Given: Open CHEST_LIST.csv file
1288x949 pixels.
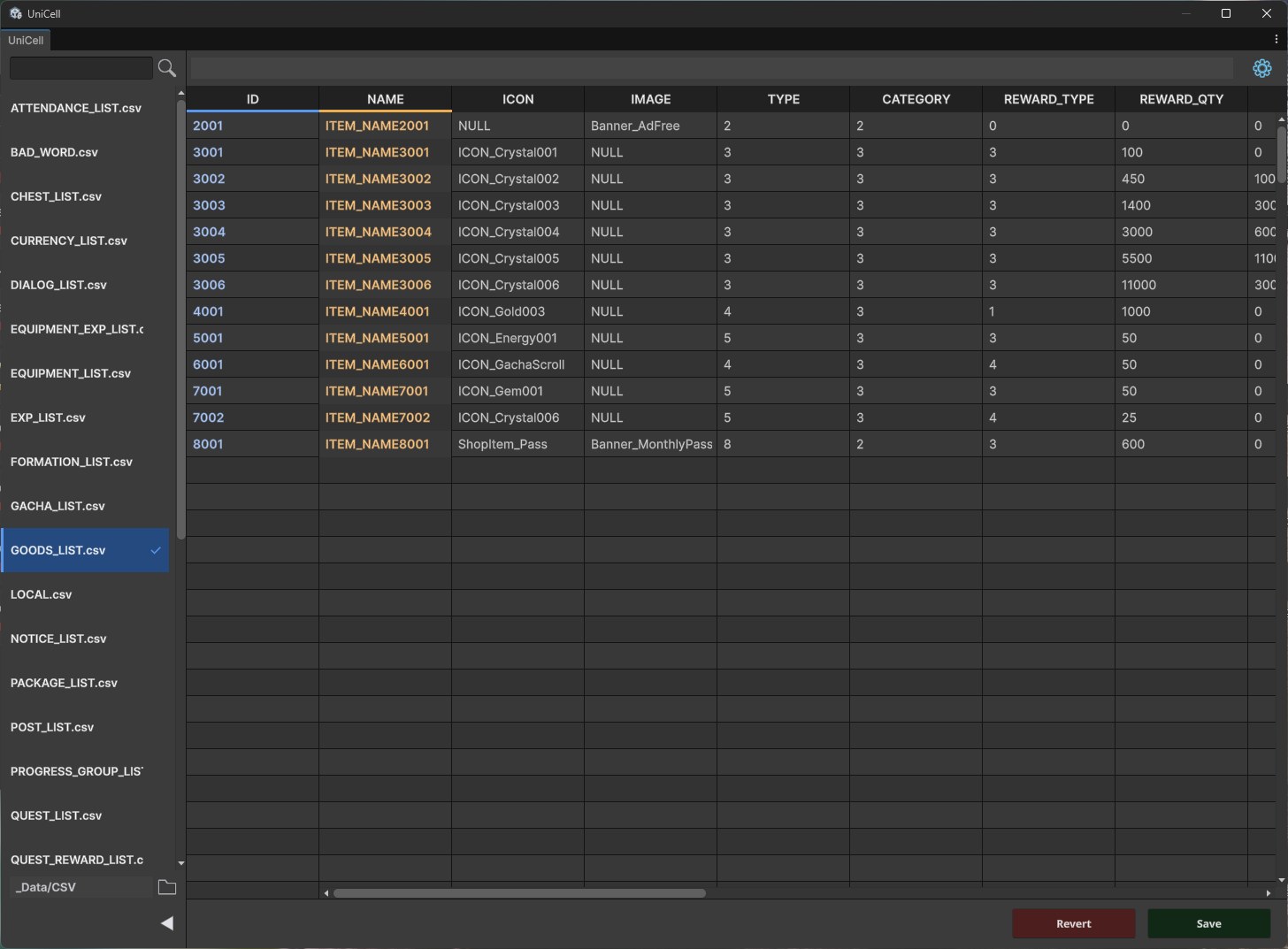Looking at the screenshot, I should click(x=85, y=196).
